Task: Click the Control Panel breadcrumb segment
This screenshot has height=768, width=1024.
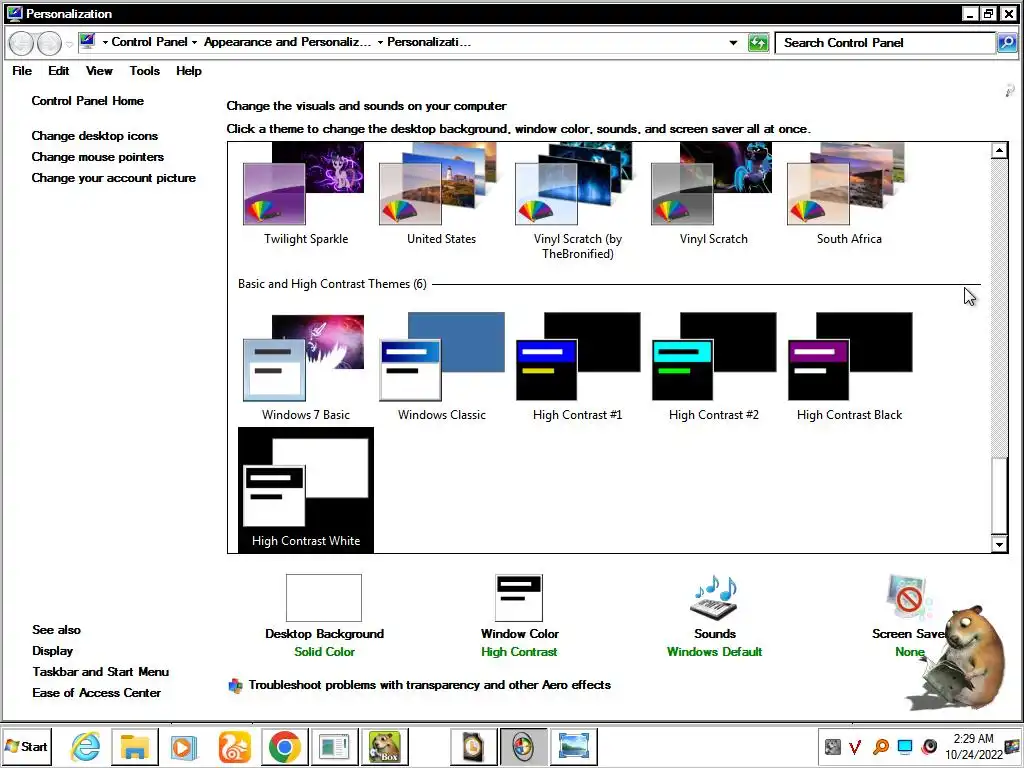Action: point(149,42)
